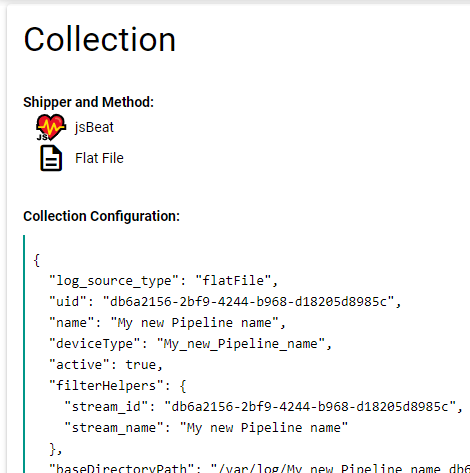The width and height of the screenshot is (470, 473).
Task: Click the deviceType value My_new_Pipeline_name
Action: pyautogui.click(x=241, y=344)
